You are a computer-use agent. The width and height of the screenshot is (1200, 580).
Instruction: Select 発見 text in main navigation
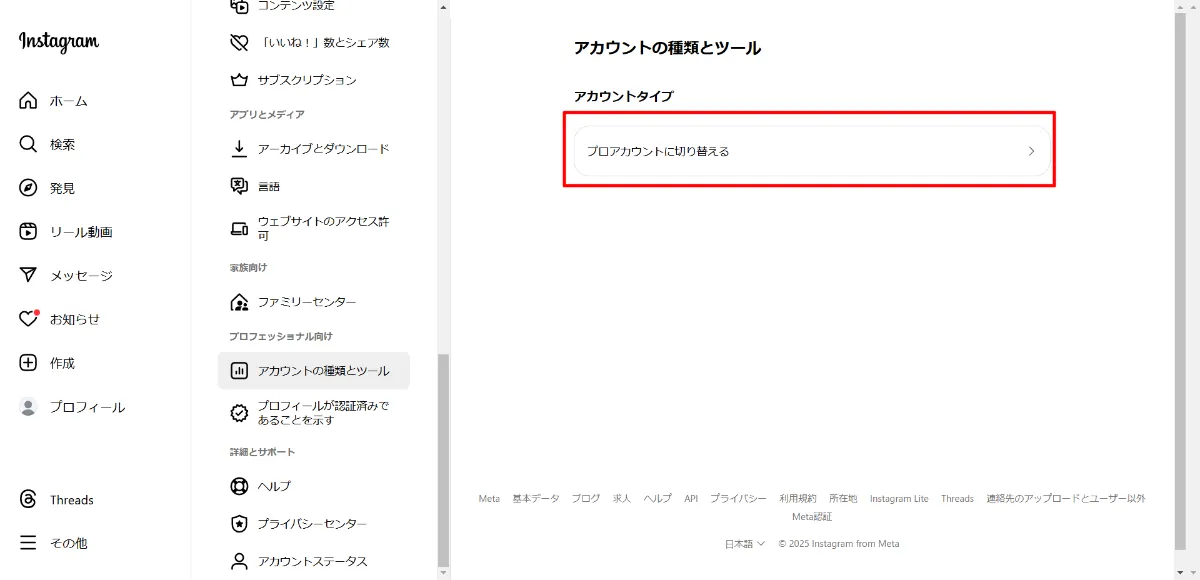pyautogui.click(x=62, y=188)
